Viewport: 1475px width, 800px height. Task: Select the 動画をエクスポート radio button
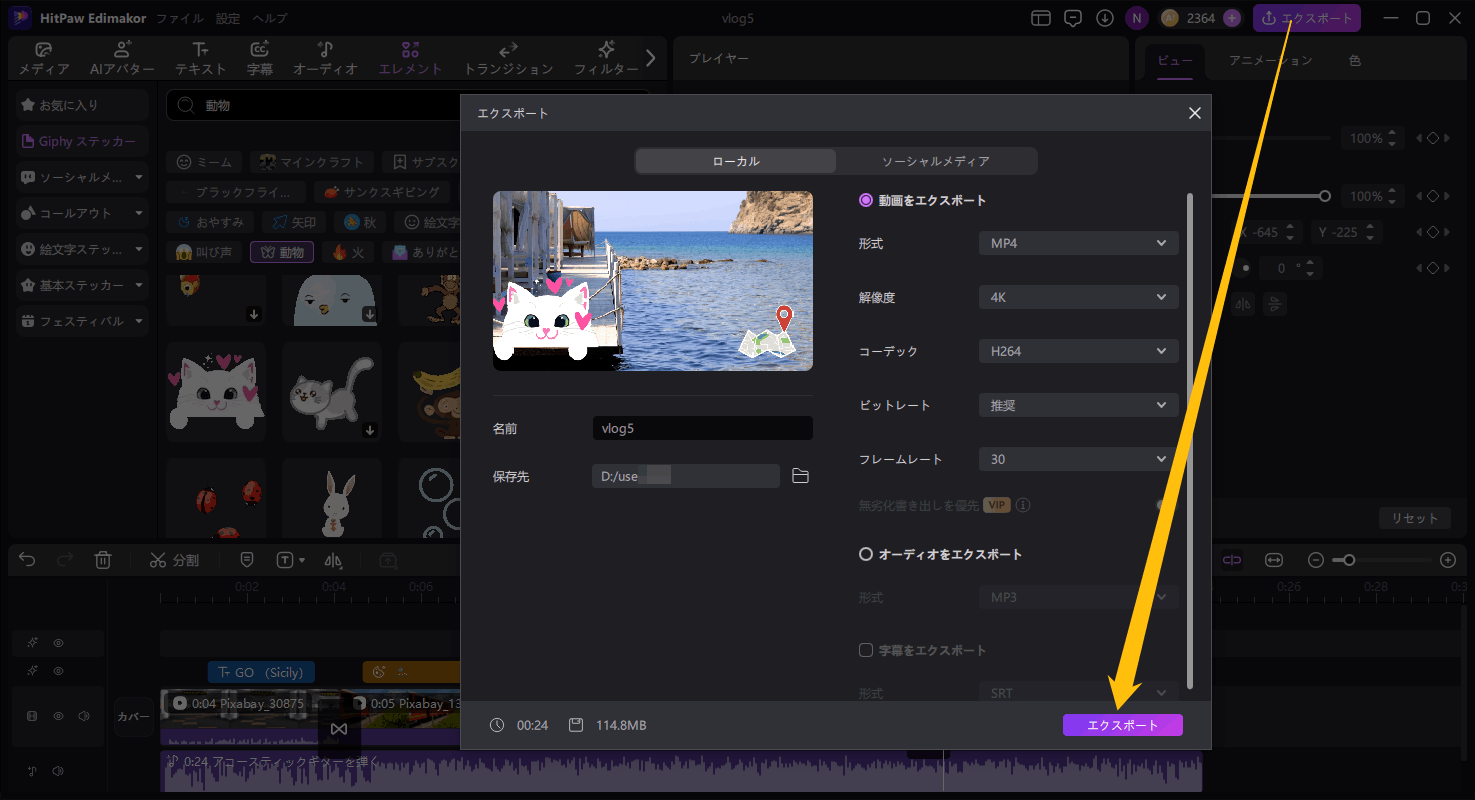[x=865, y=200]
